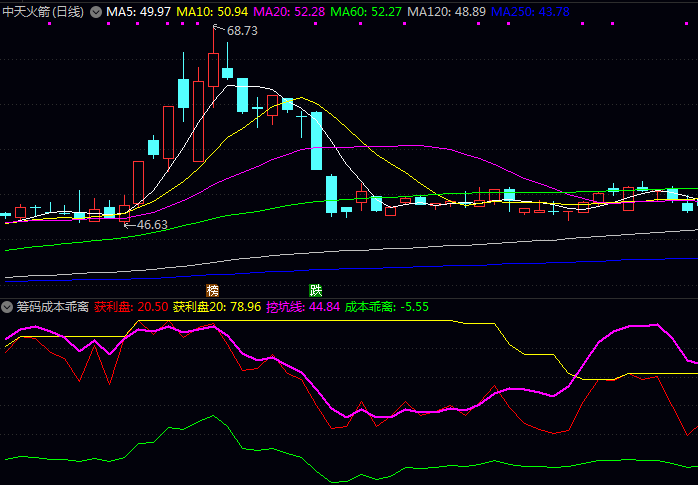The image size is (698, 485).
Task: Click the orange 榜 marker icon
Action: (x=212, y=290)
